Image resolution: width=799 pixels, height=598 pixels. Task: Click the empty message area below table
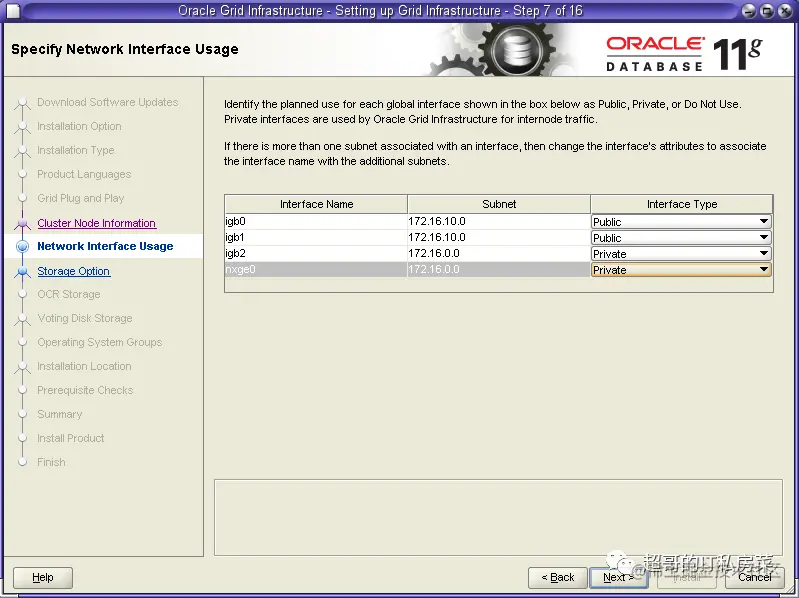[498, 517]
